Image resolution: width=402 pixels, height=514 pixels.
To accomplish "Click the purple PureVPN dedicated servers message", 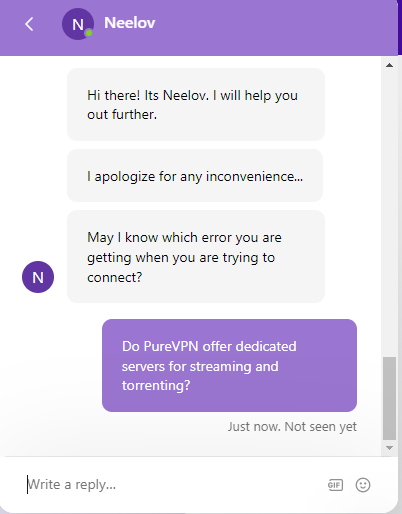I will click(x=229, y=366).
